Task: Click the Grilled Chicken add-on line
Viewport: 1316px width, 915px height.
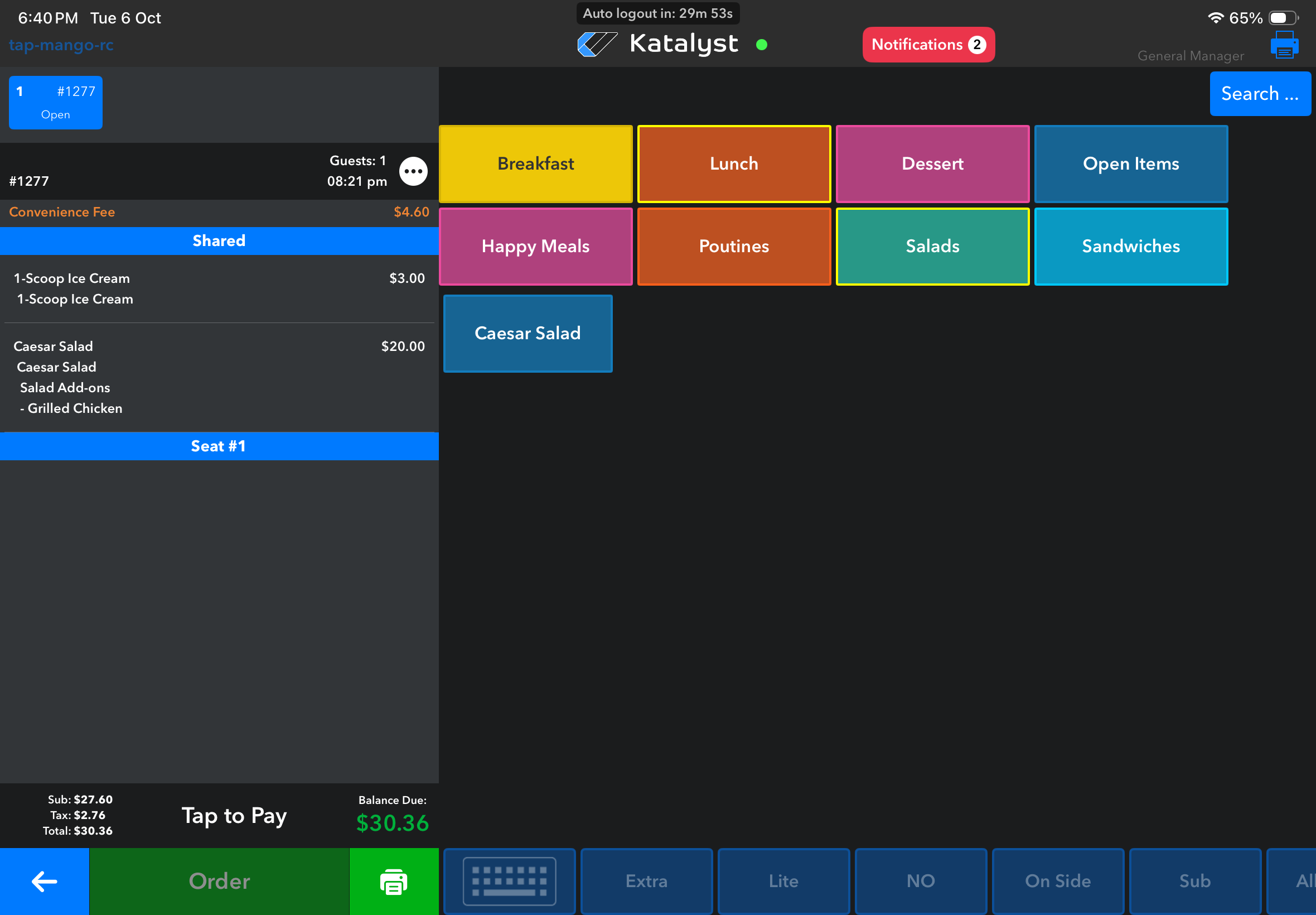Action: (x=71, y=408)
